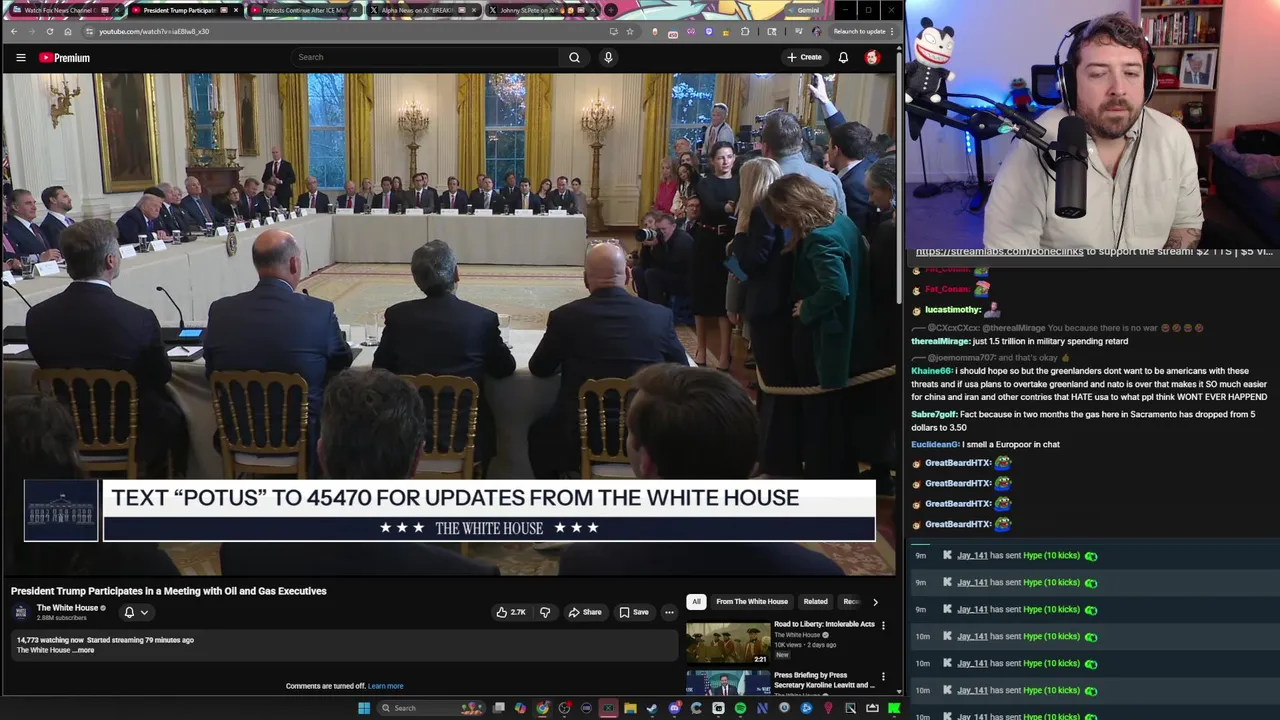Open Press Briefing Karoline Leavitt thumbnail

(728, 683)
